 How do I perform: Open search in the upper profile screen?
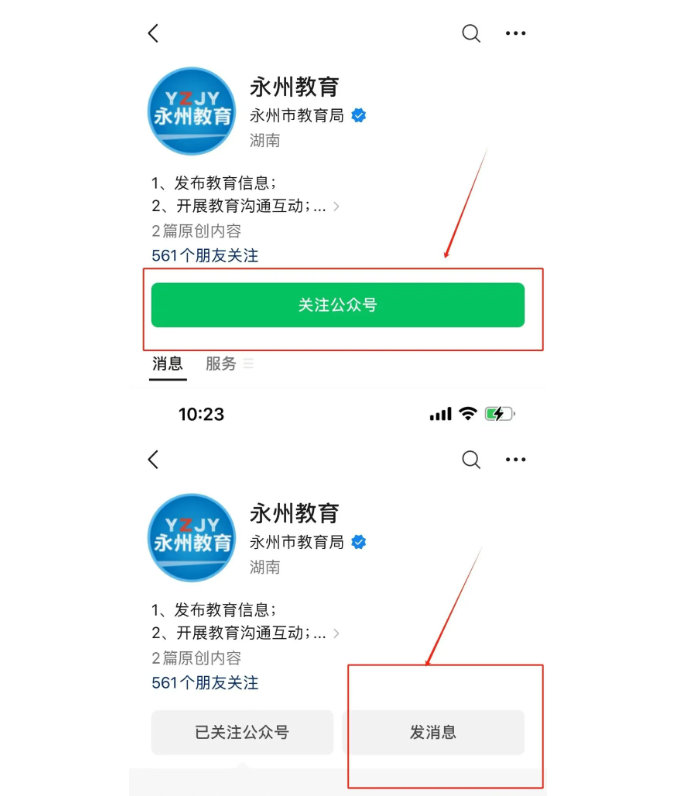[x=471, y=34]
